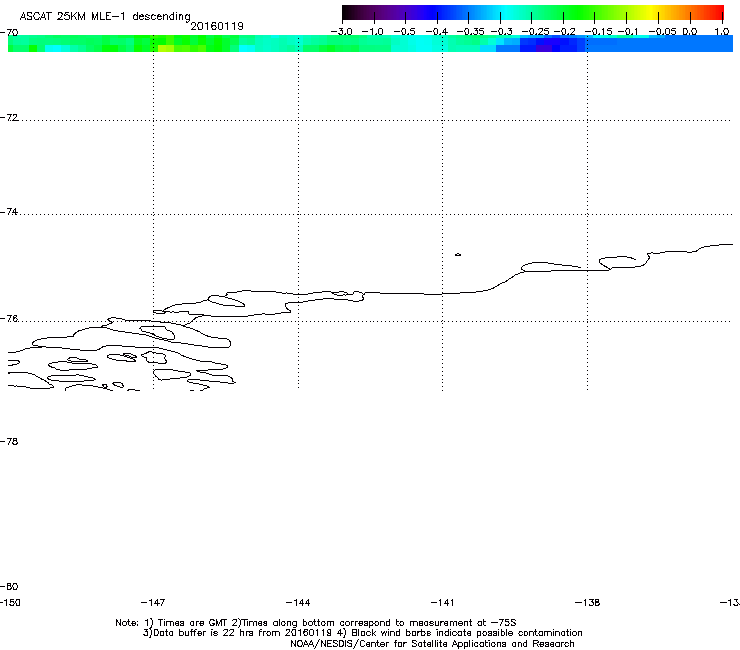Click the colorbar label -0.05
The image size is (740, 650).
click(663, 32)
